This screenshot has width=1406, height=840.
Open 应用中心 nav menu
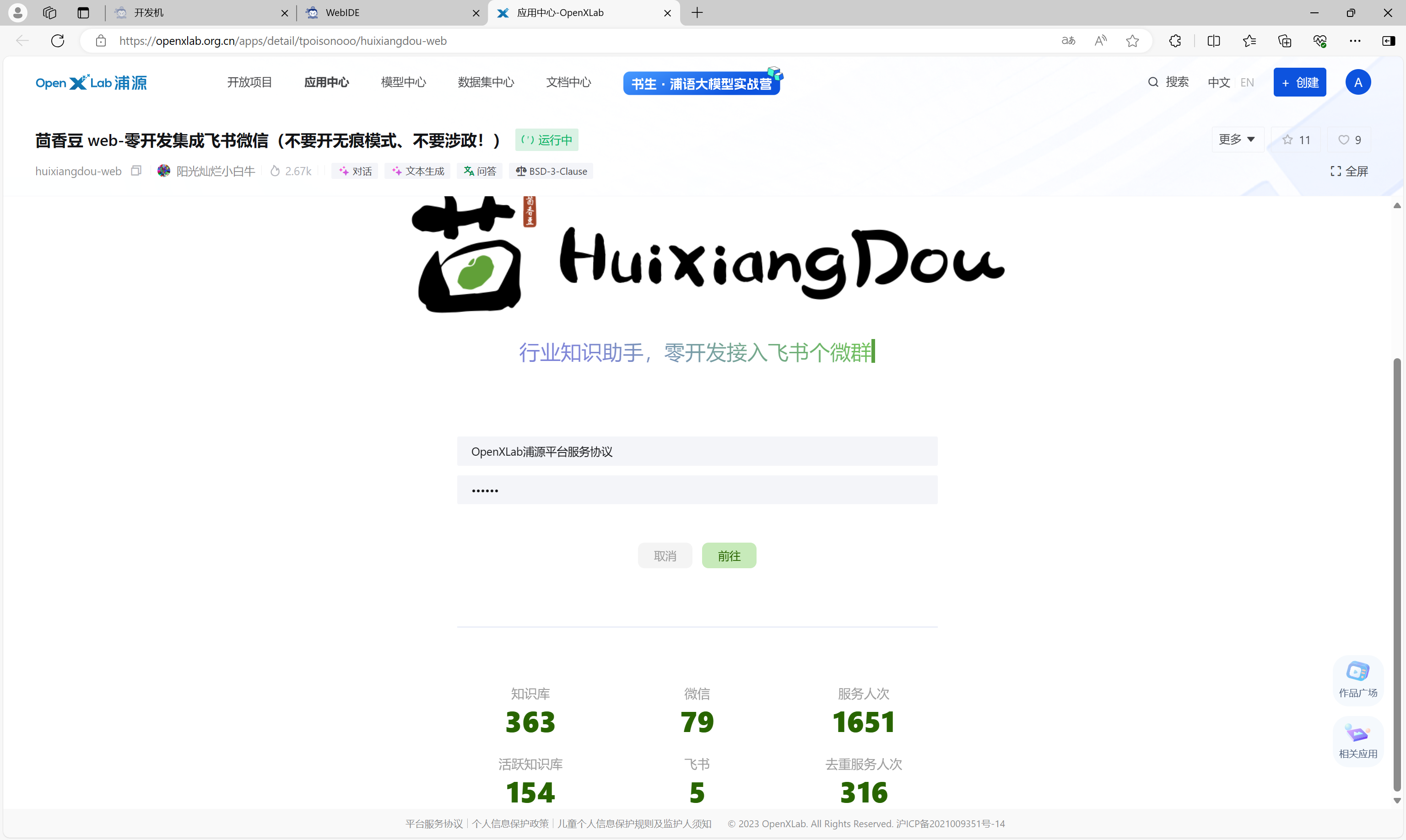[x=327, y=82]
